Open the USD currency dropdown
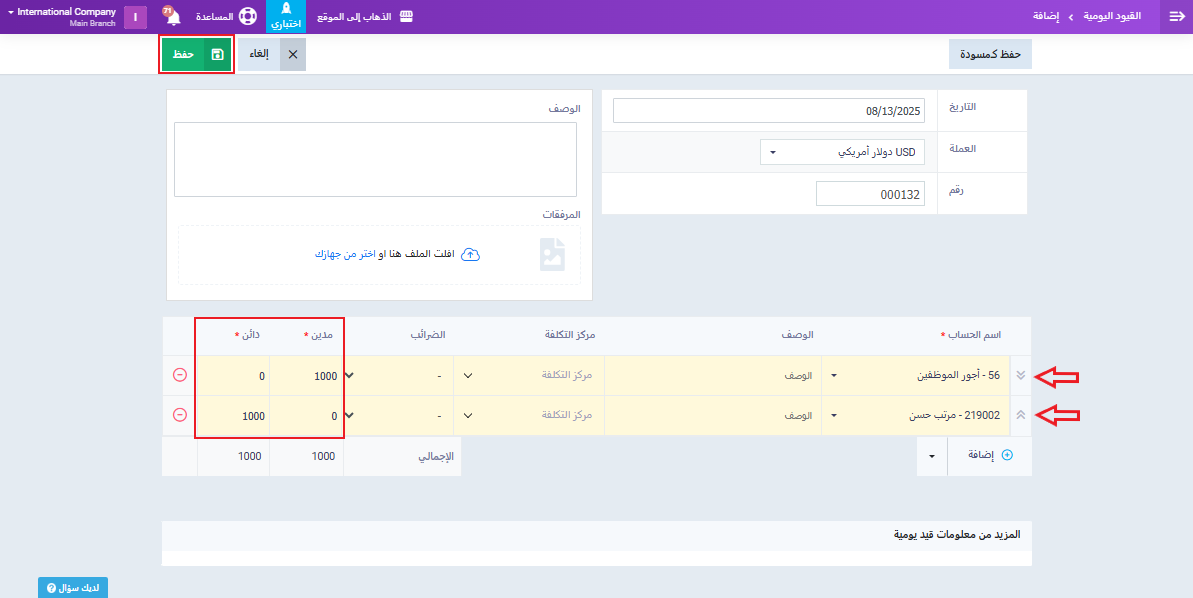This screenshot has width=1193, height=598. (x=842, y=152)
